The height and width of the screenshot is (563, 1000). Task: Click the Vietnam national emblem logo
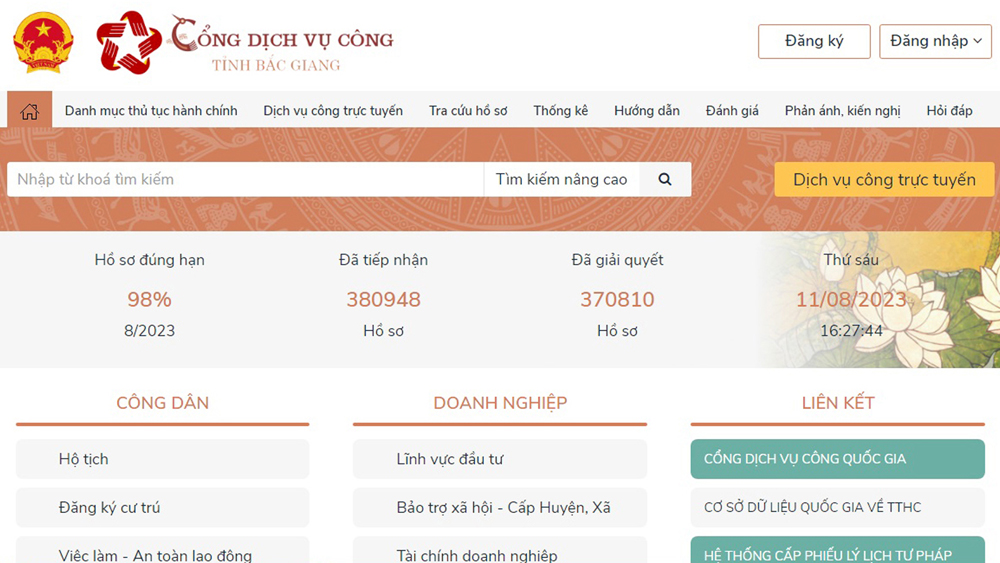pos(43,43)
